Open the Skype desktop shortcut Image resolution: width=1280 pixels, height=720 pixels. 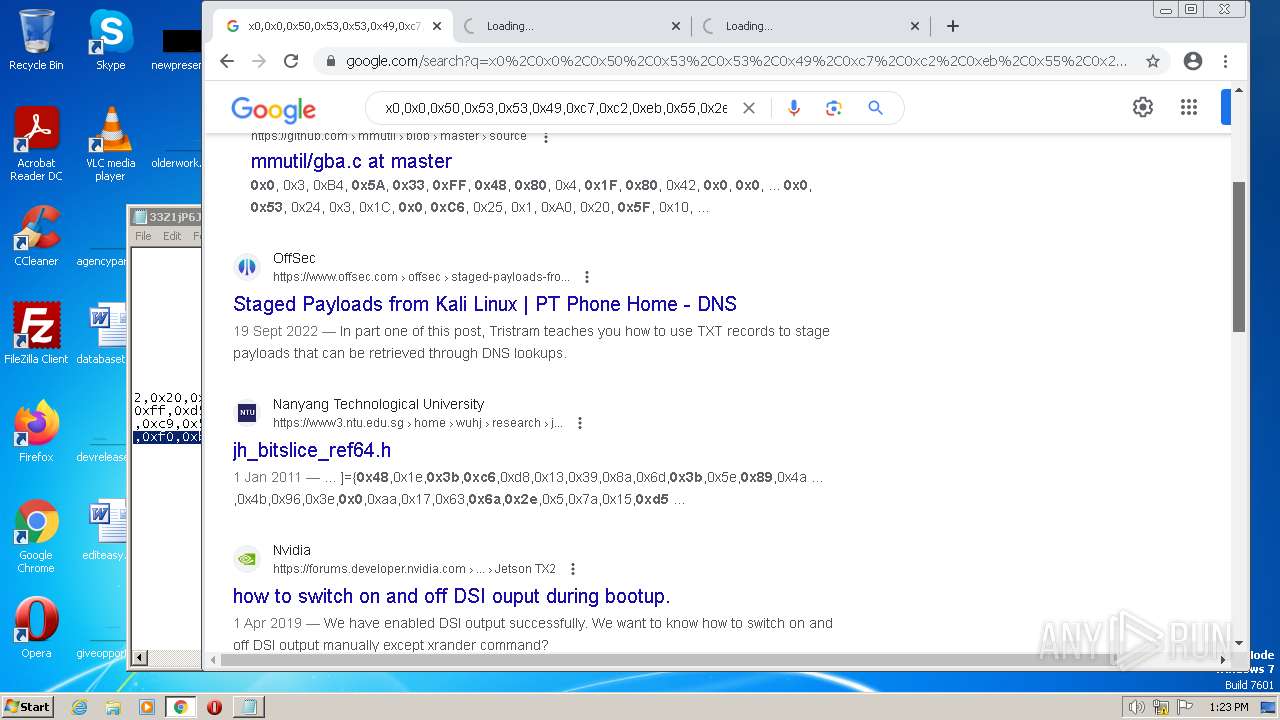click(110, 40)
